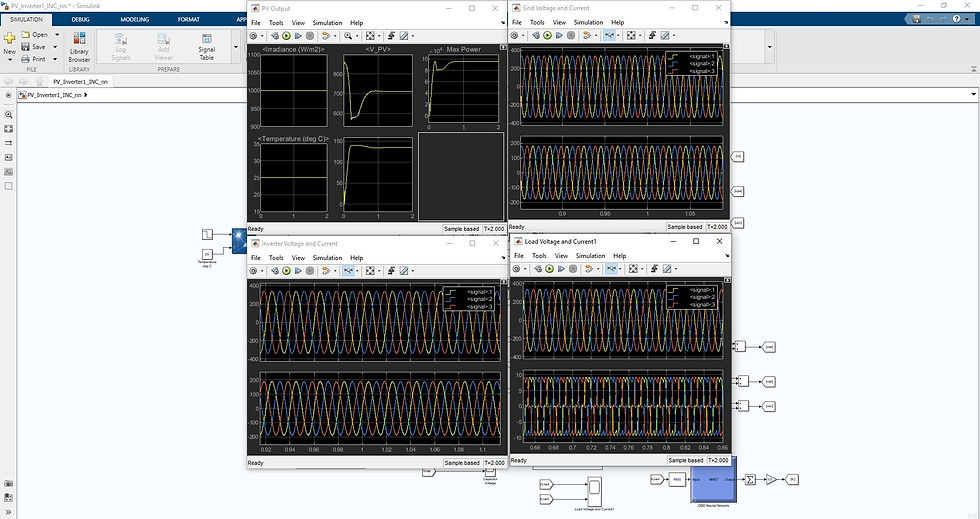The height and width of the screenshot is (519, 980).
Task: Expand zoom tool dropdown in PV Output scope
Action: 356,36
